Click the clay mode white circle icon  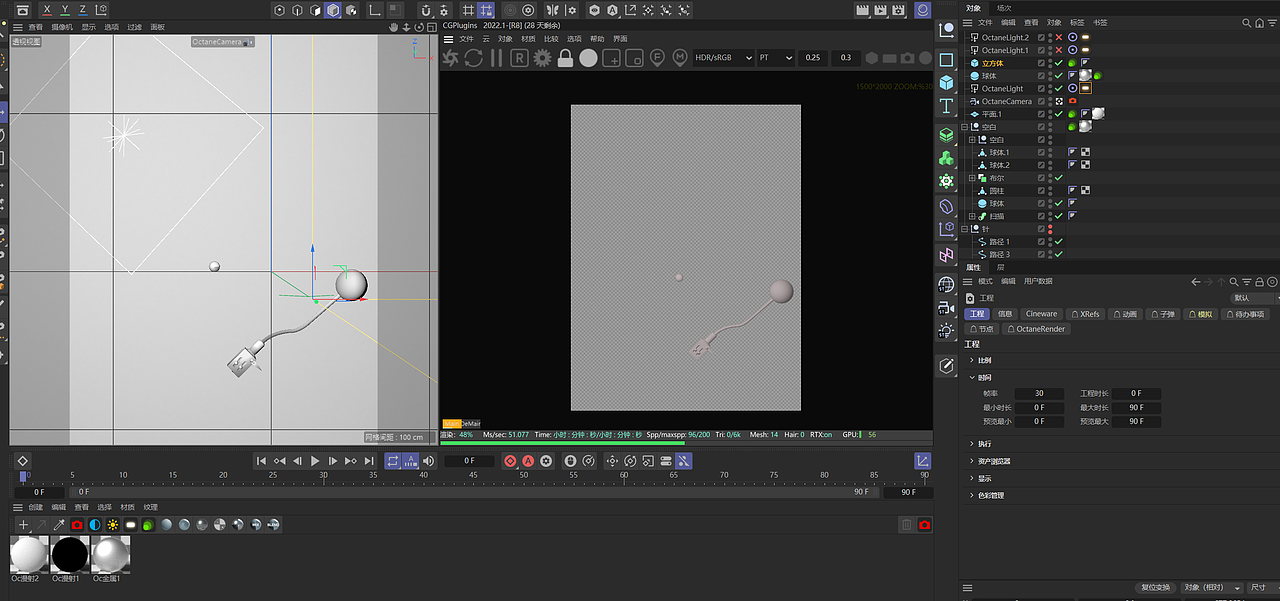coord(588,58)
